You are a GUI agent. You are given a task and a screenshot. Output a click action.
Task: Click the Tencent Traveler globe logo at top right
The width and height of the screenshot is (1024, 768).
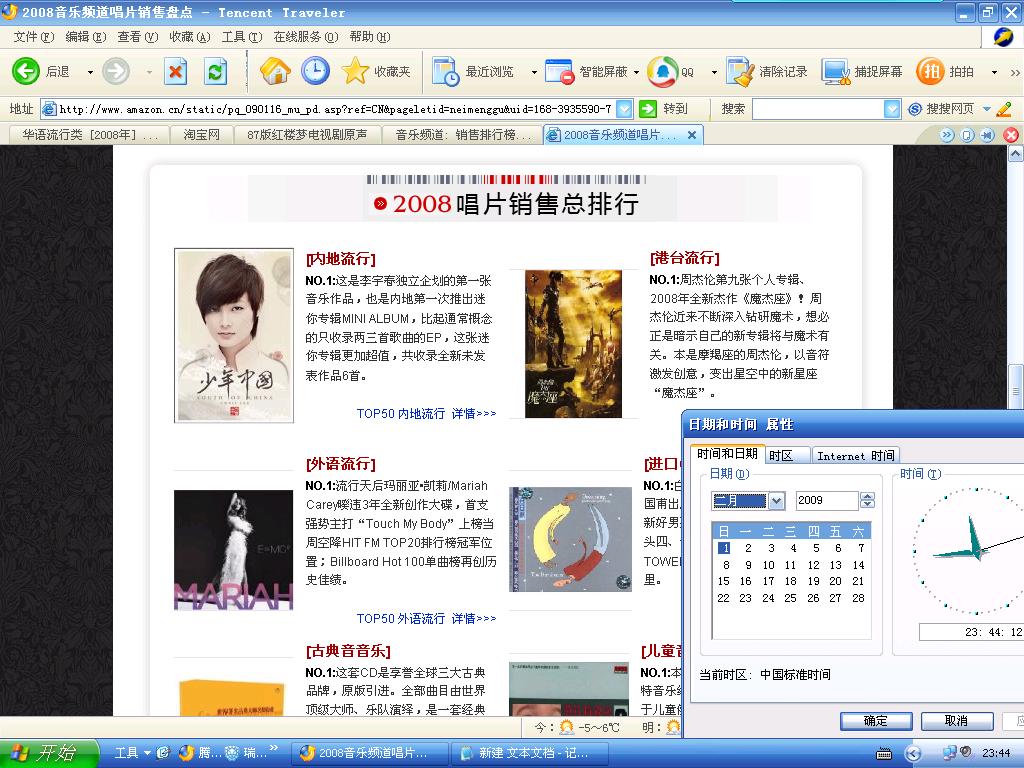[x=1003, y=37]
